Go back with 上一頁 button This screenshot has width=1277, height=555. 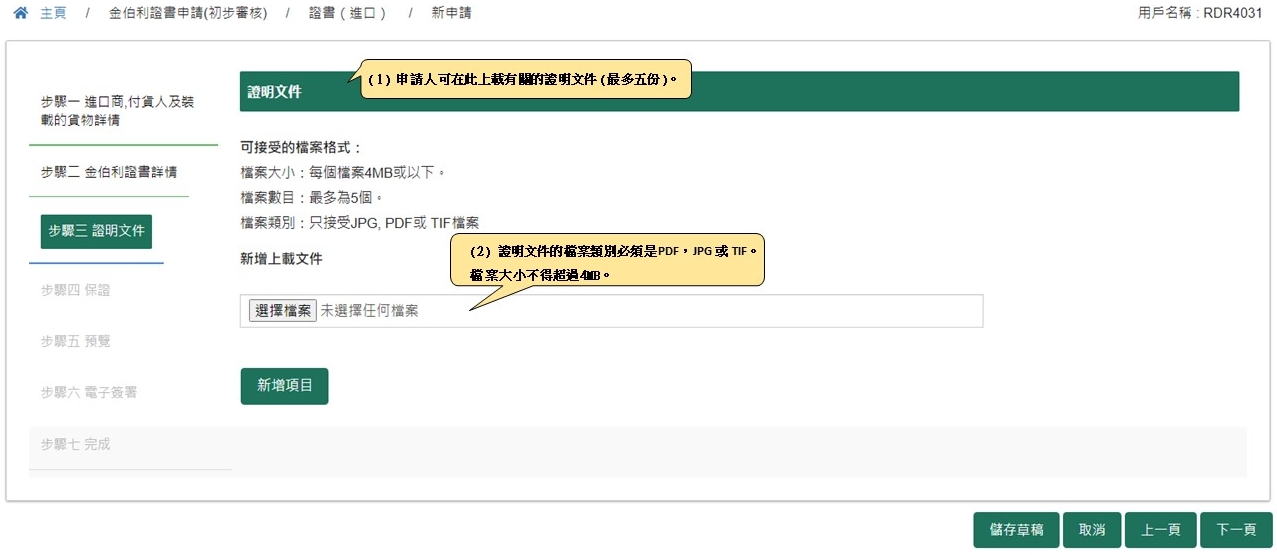(x=1160, y=530)
